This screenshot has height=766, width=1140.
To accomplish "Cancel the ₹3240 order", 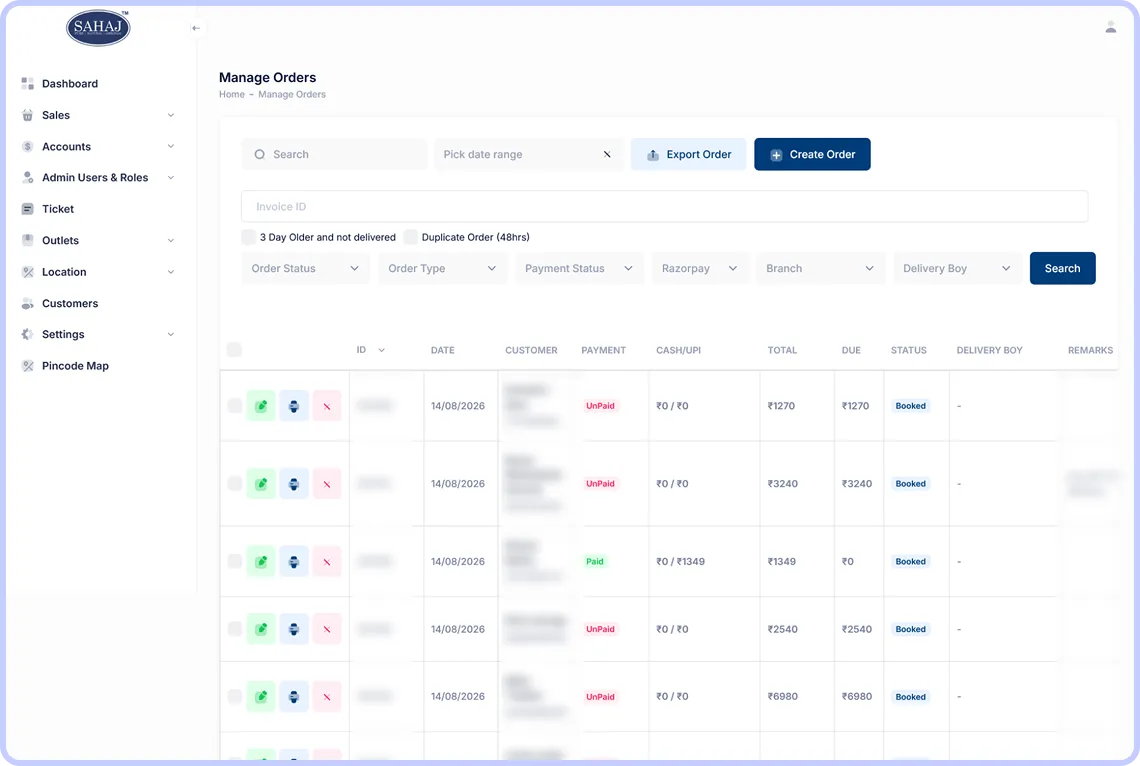I will click(327, 484).
